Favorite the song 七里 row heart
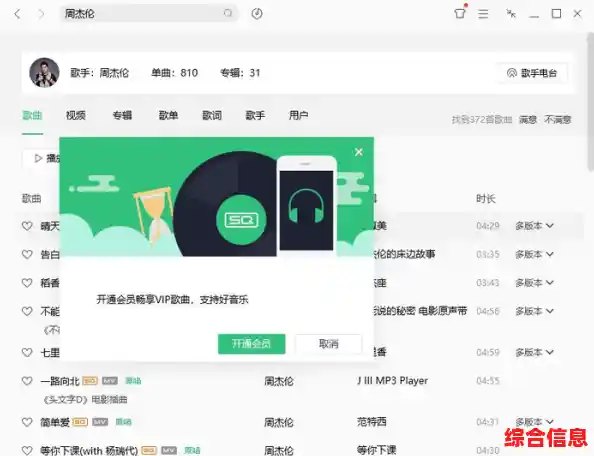Screen dimensions: 594x456 [27, 353]
